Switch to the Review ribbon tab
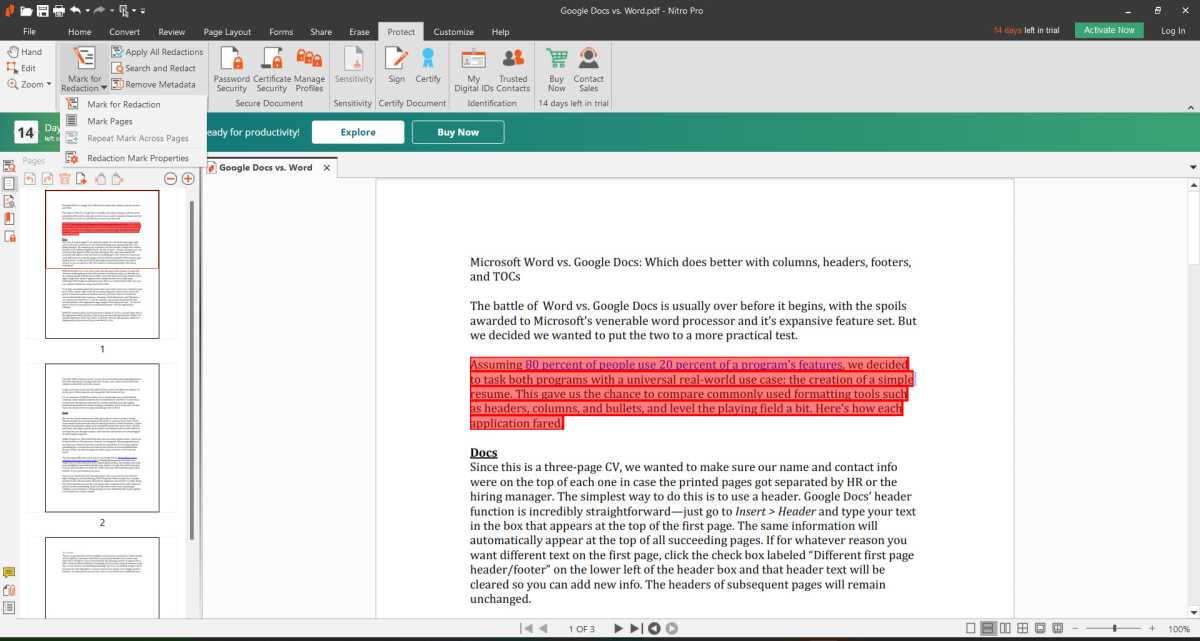The width and height of the screenshot is (1200, 641). [171, 32]
